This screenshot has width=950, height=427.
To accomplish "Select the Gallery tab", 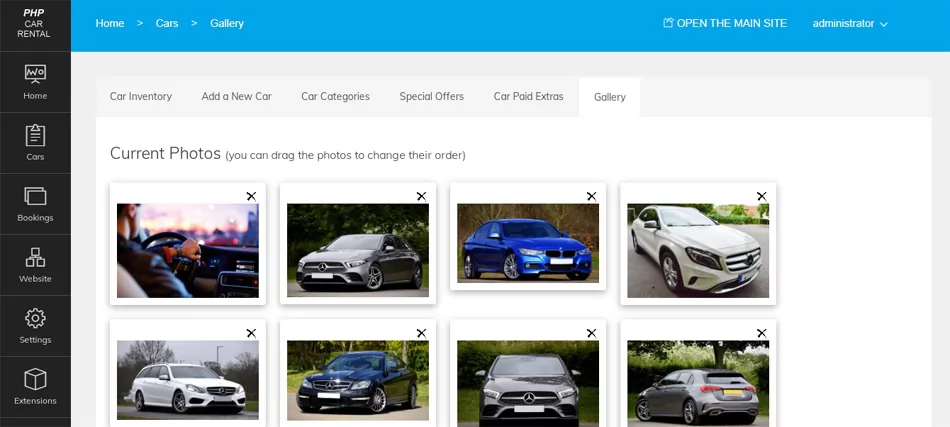I will 610,97.
